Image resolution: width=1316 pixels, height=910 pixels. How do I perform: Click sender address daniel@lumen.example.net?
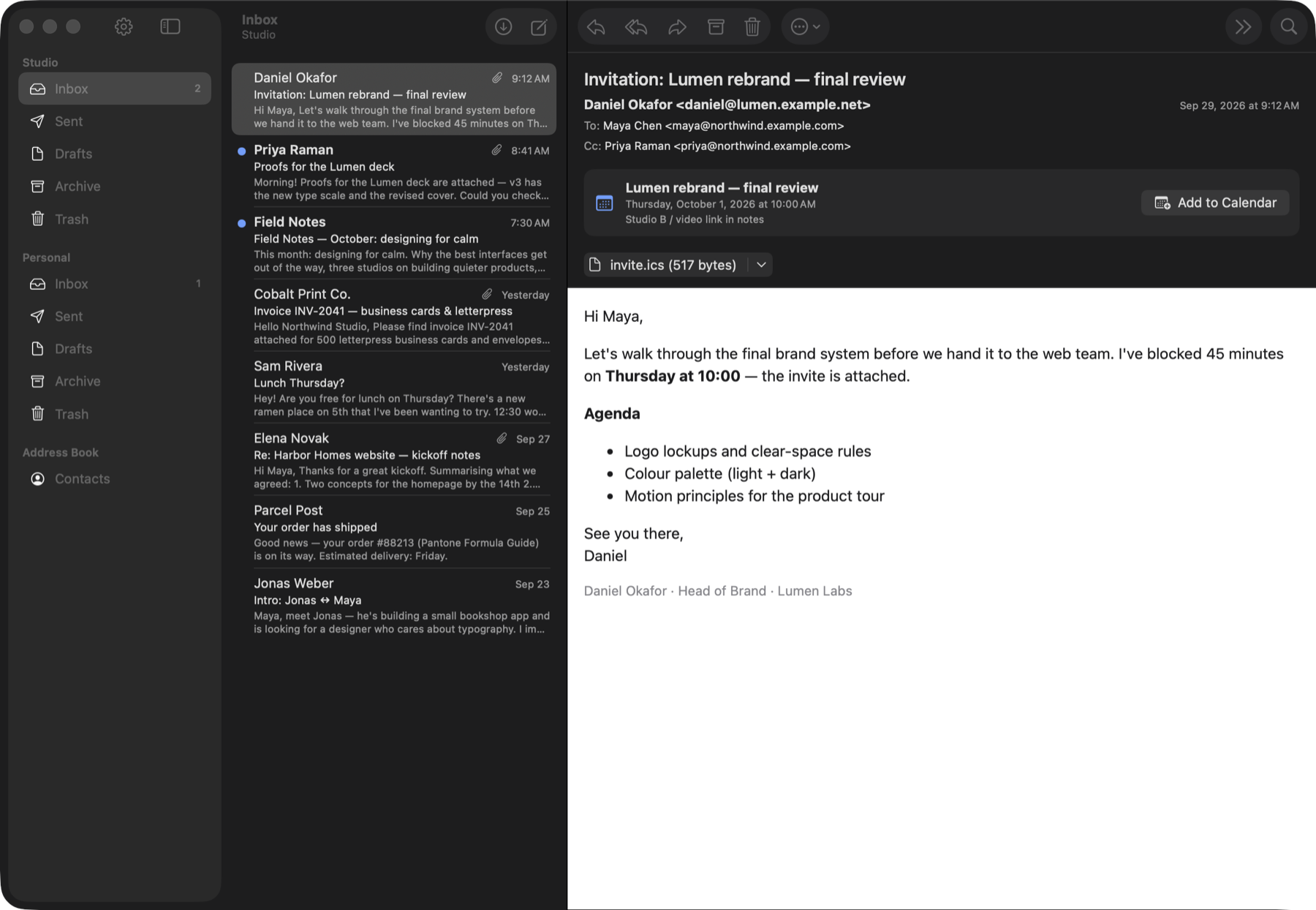coord(773,105)
